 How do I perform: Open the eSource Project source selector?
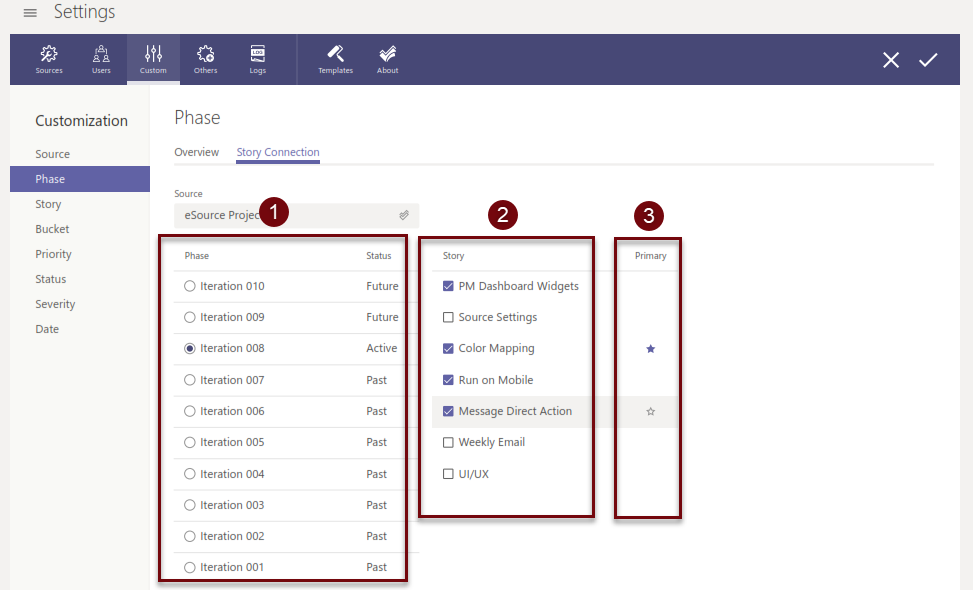(295, 215)
